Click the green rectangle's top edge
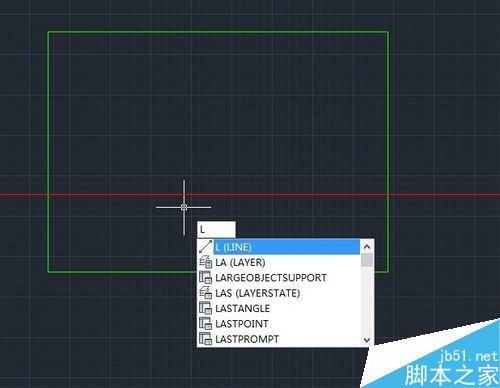 (x=218, y=32)
